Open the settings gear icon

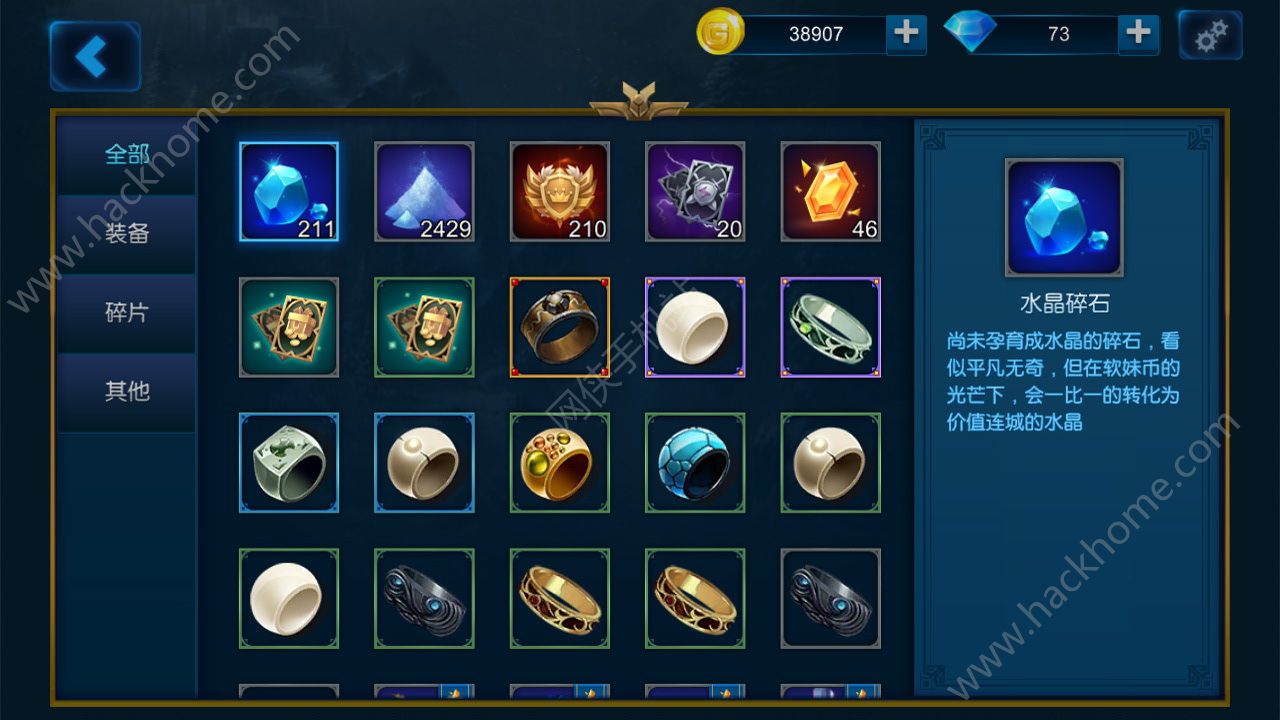(x=1210, y=35)
